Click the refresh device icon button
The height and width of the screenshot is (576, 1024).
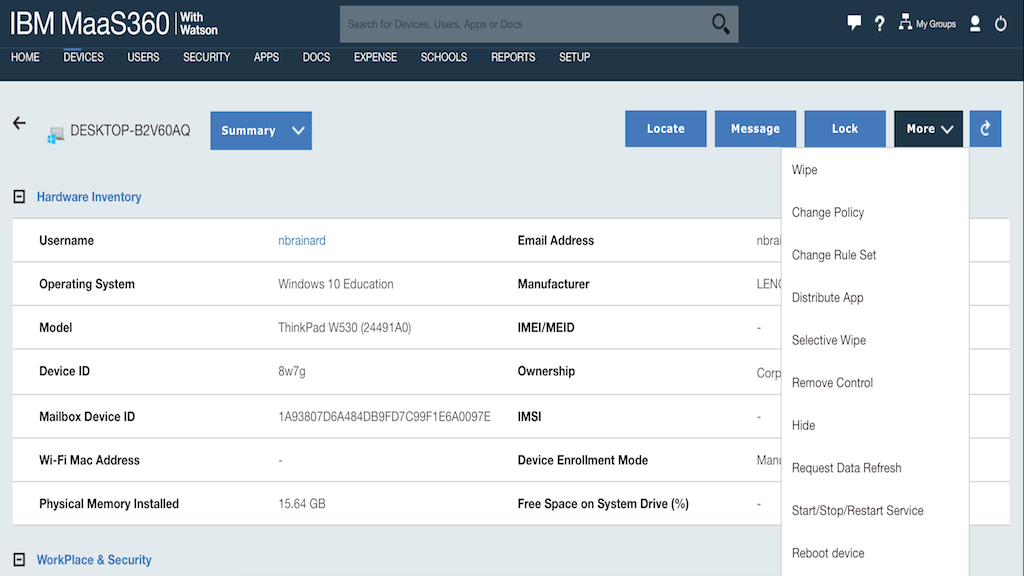[985, 129]
